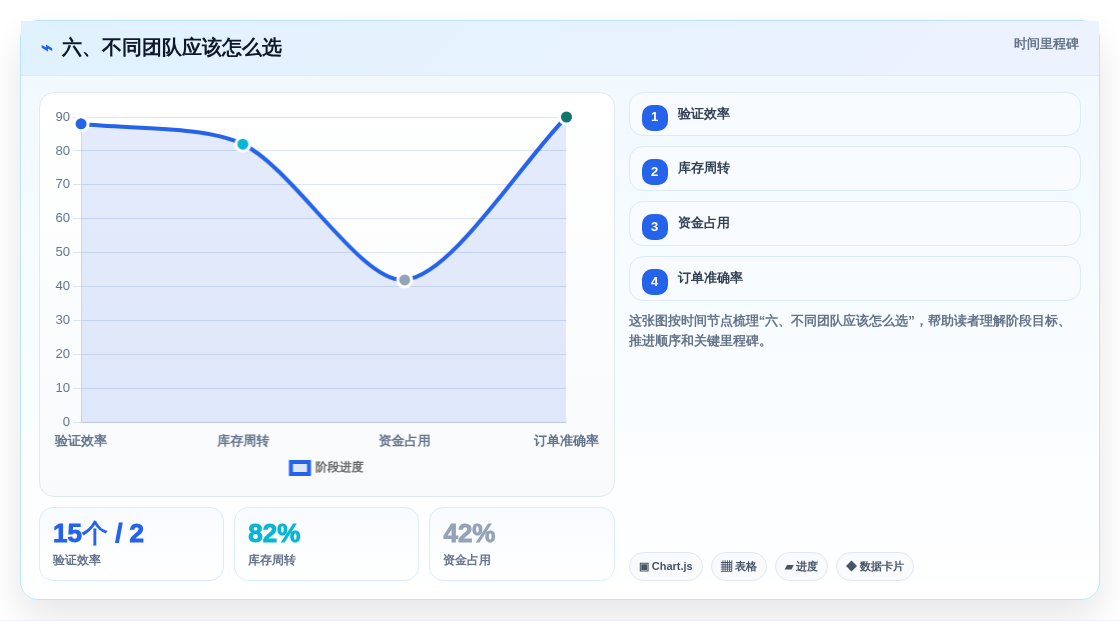Click the x-axis label 验证效率
Screen dimensions: 1120x621
[x=81, y=441]
